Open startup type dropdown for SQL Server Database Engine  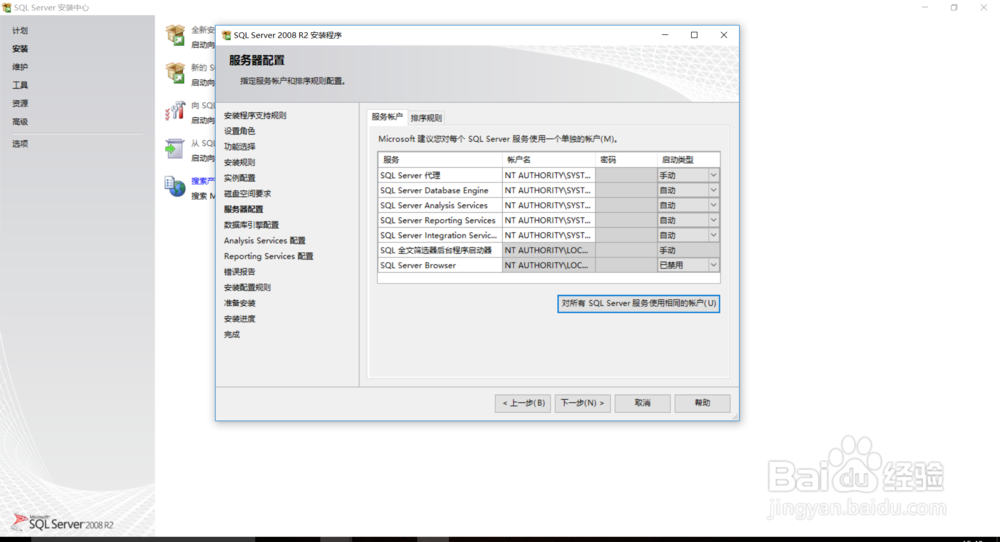pyautogui.click(x=714, y=190)
